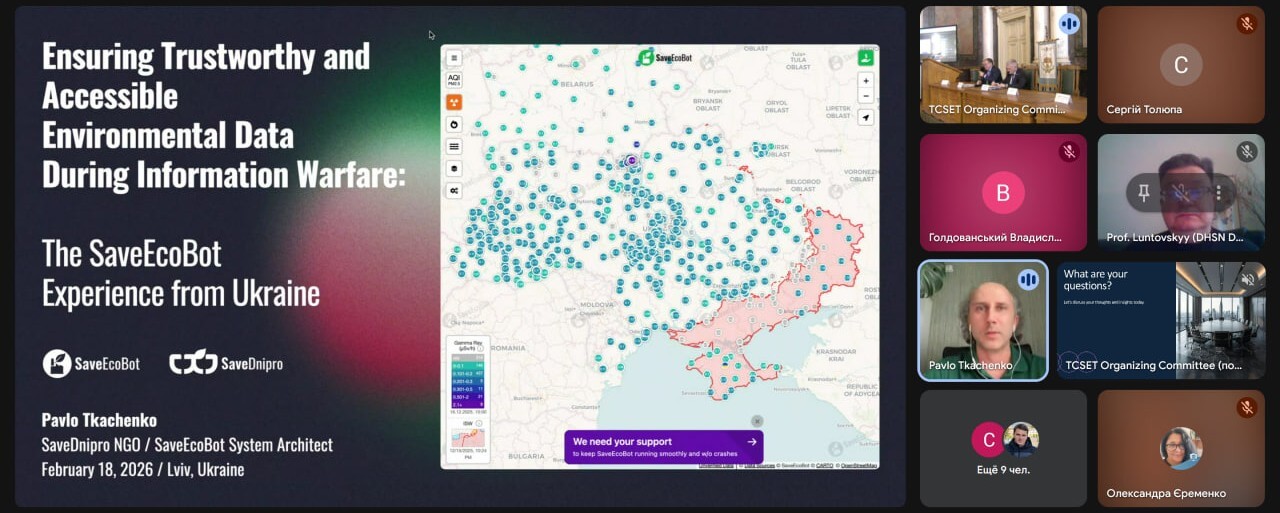Select Pavlo Tkachenko's video thumbnail
The width and height of the screenshot is (1280, 513).
tap(983, 320)
